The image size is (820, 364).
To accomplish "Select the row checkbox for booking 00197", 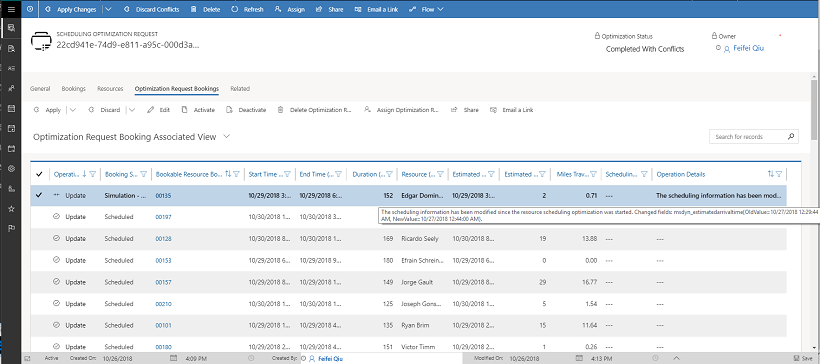I will (39, 217).
